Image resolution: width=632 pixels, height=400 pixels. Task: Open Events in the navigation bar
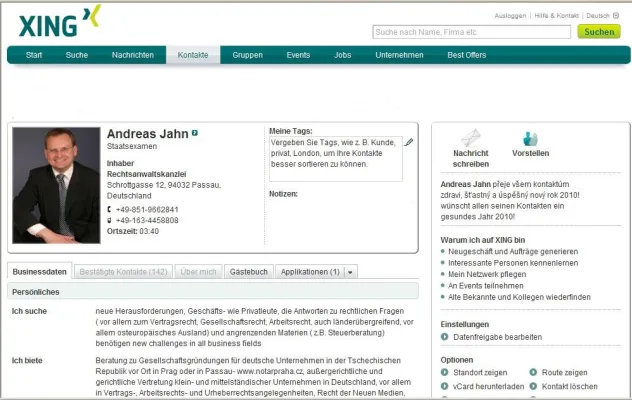(298, 55)
